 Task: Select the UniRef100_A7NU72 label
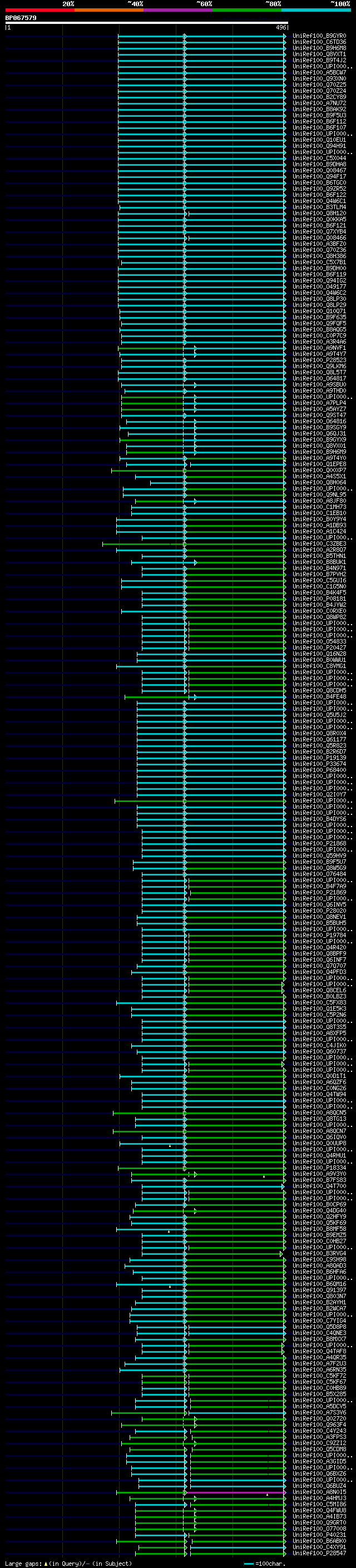319,103
